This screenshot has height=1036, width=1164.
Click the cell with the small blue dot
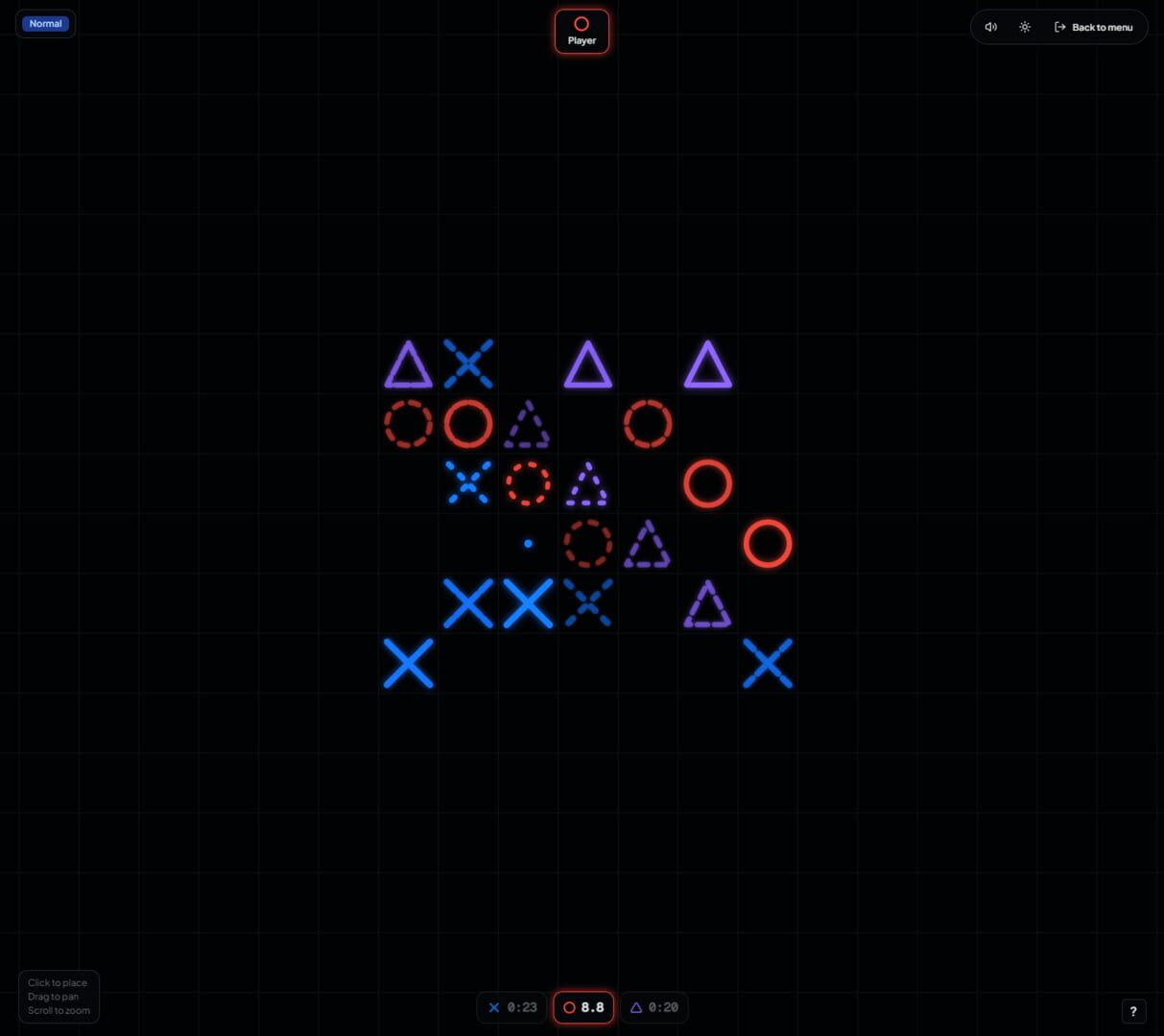pyautogui.click(x=528, y=543)
